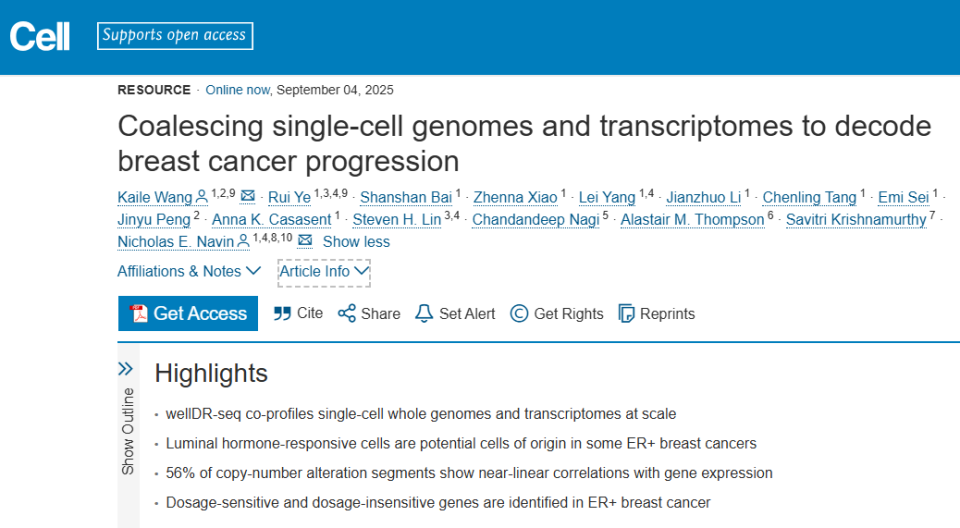
Task: Click the PDF Get Access button
Action: [188, 313]
